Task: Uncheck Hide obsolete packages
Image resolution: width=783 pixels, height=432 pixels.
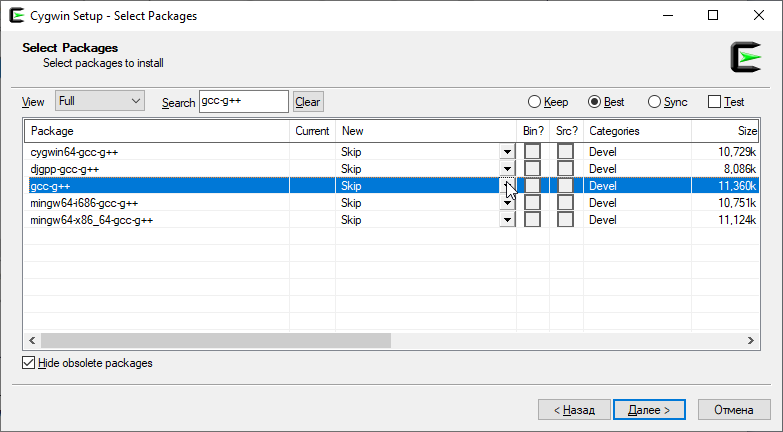Action: 28,363
